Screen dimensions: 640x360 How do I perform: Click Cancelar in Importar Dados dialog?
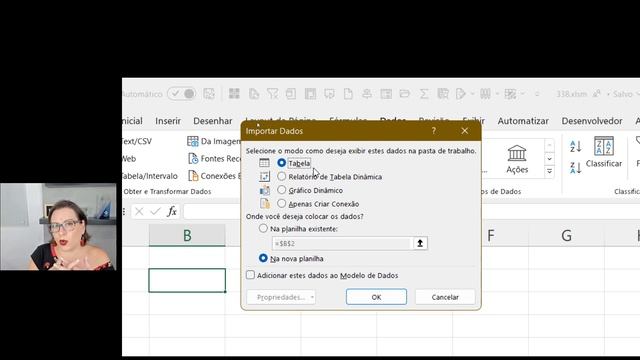(445, 297)
